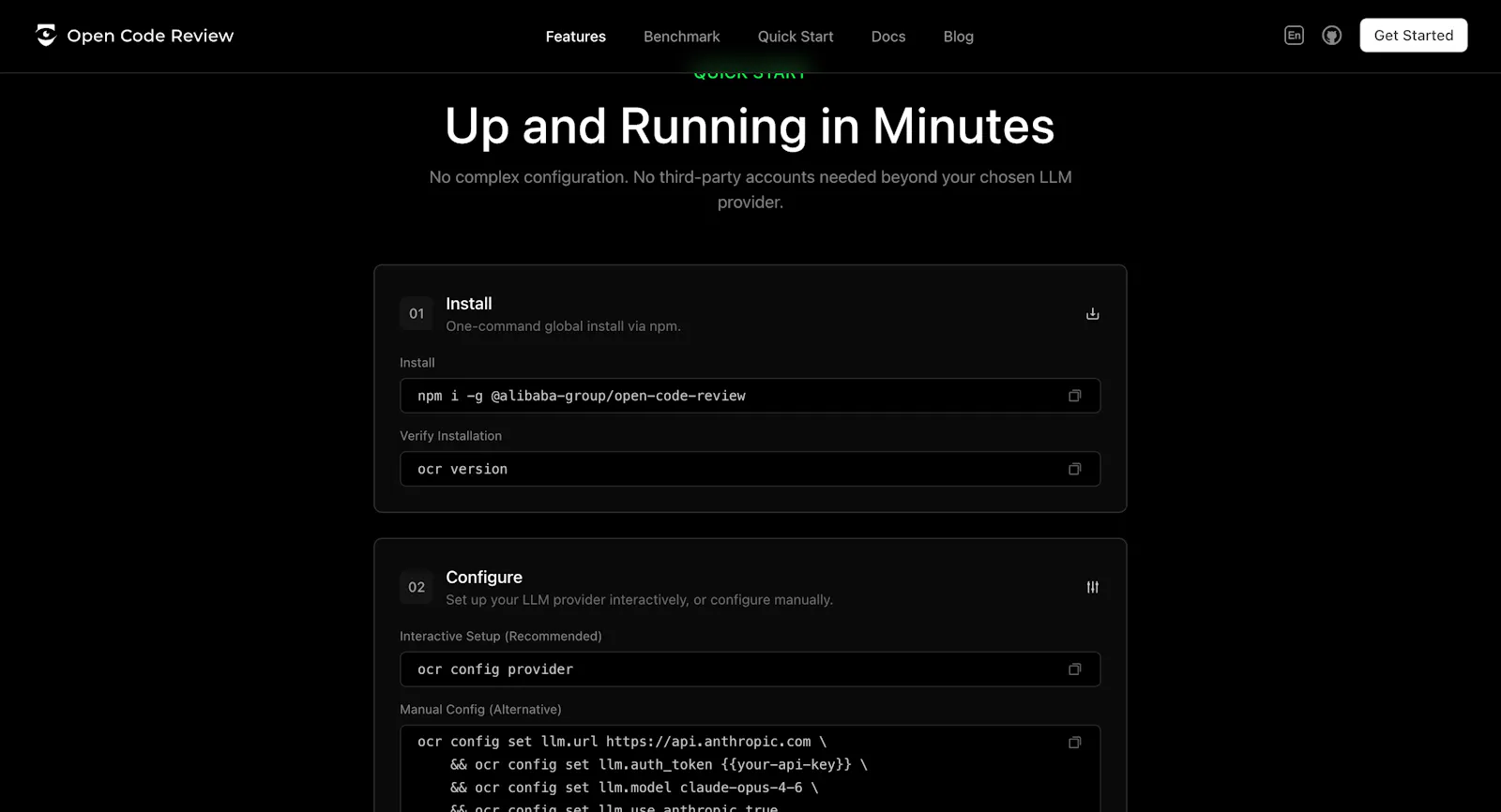Open the GitHub repository icon
This screenshot has height=812, width=1501.
coord(1331,36)
